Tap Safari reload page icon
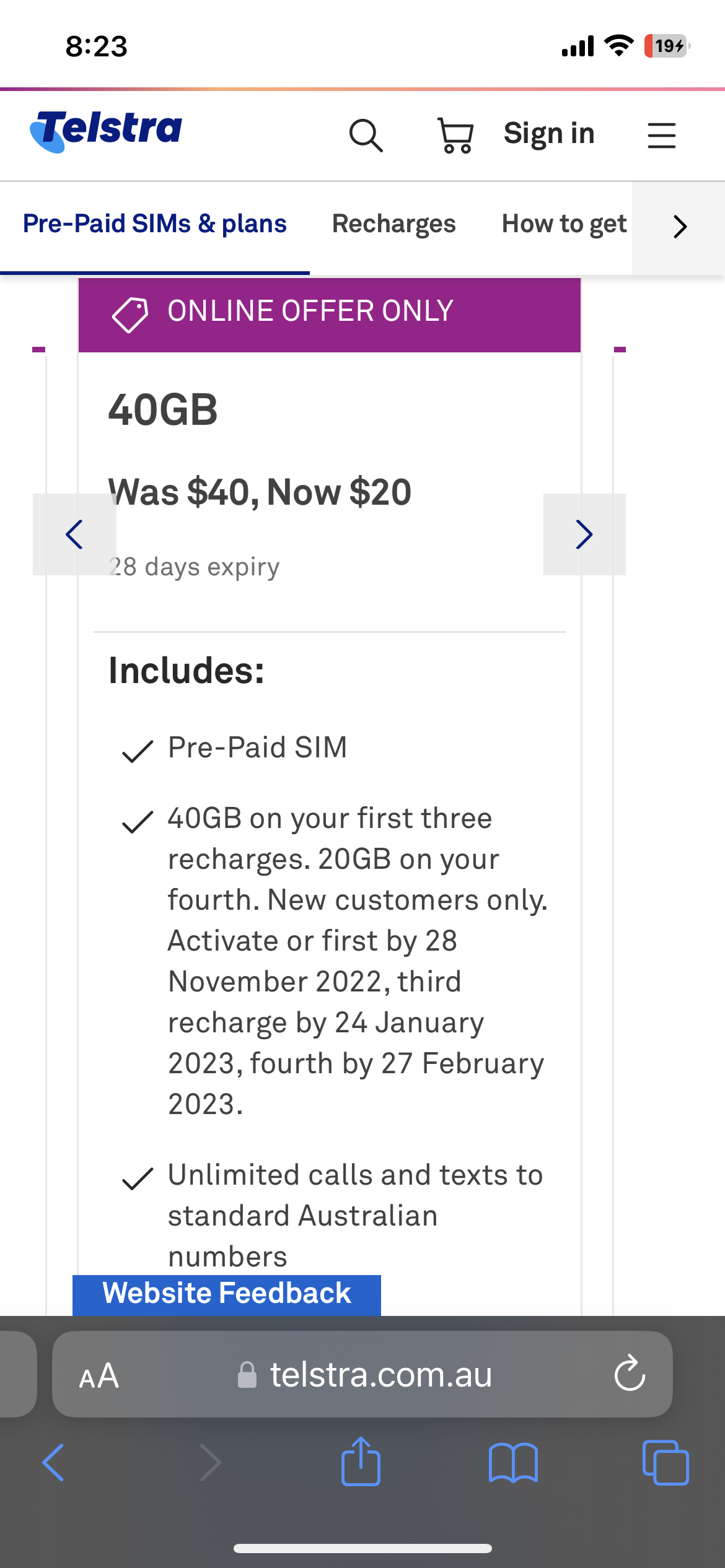 click(x=630, y=1374)
